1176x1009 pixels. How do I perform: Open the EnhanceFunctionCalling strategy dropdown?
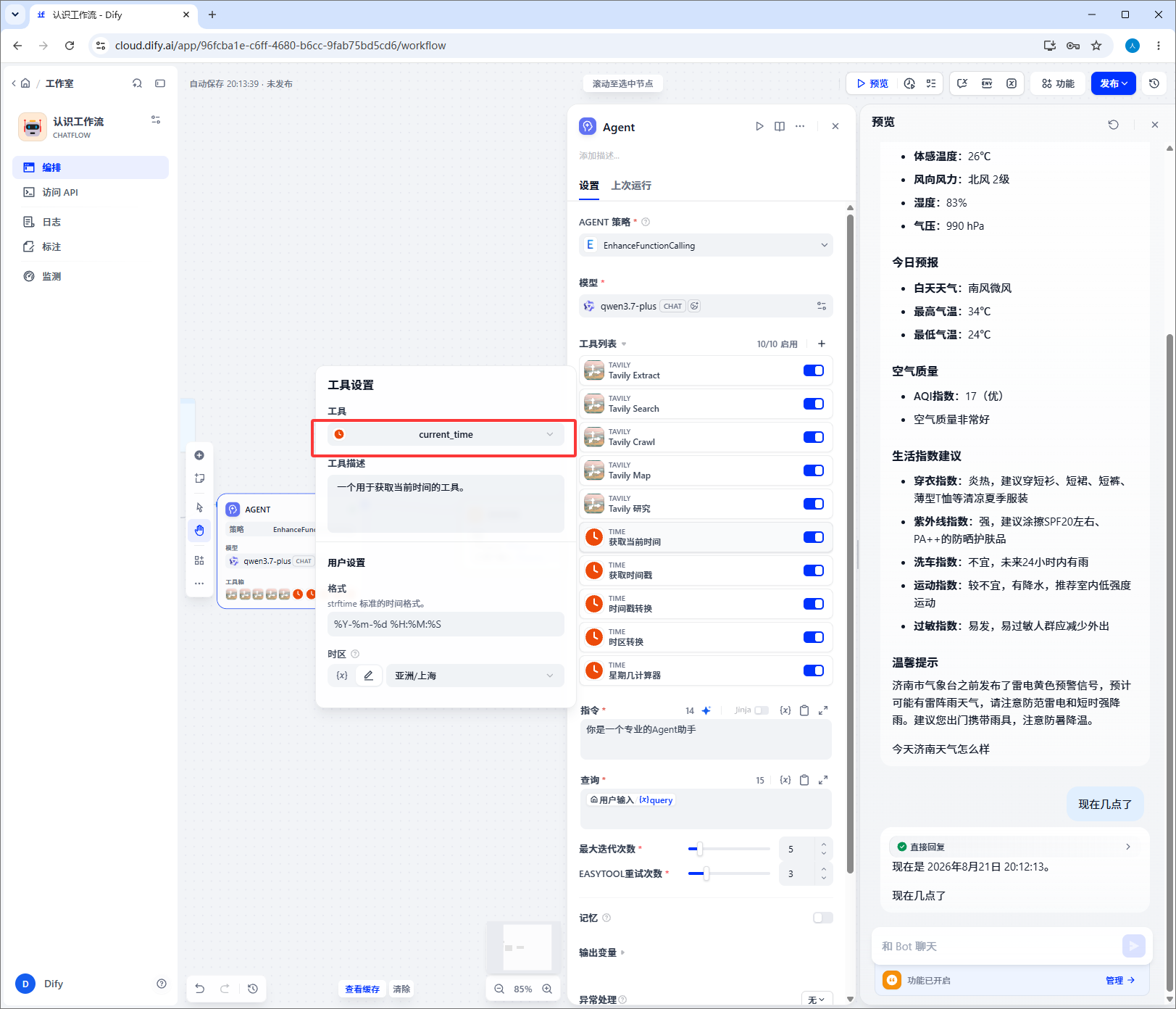click(706, 245)
